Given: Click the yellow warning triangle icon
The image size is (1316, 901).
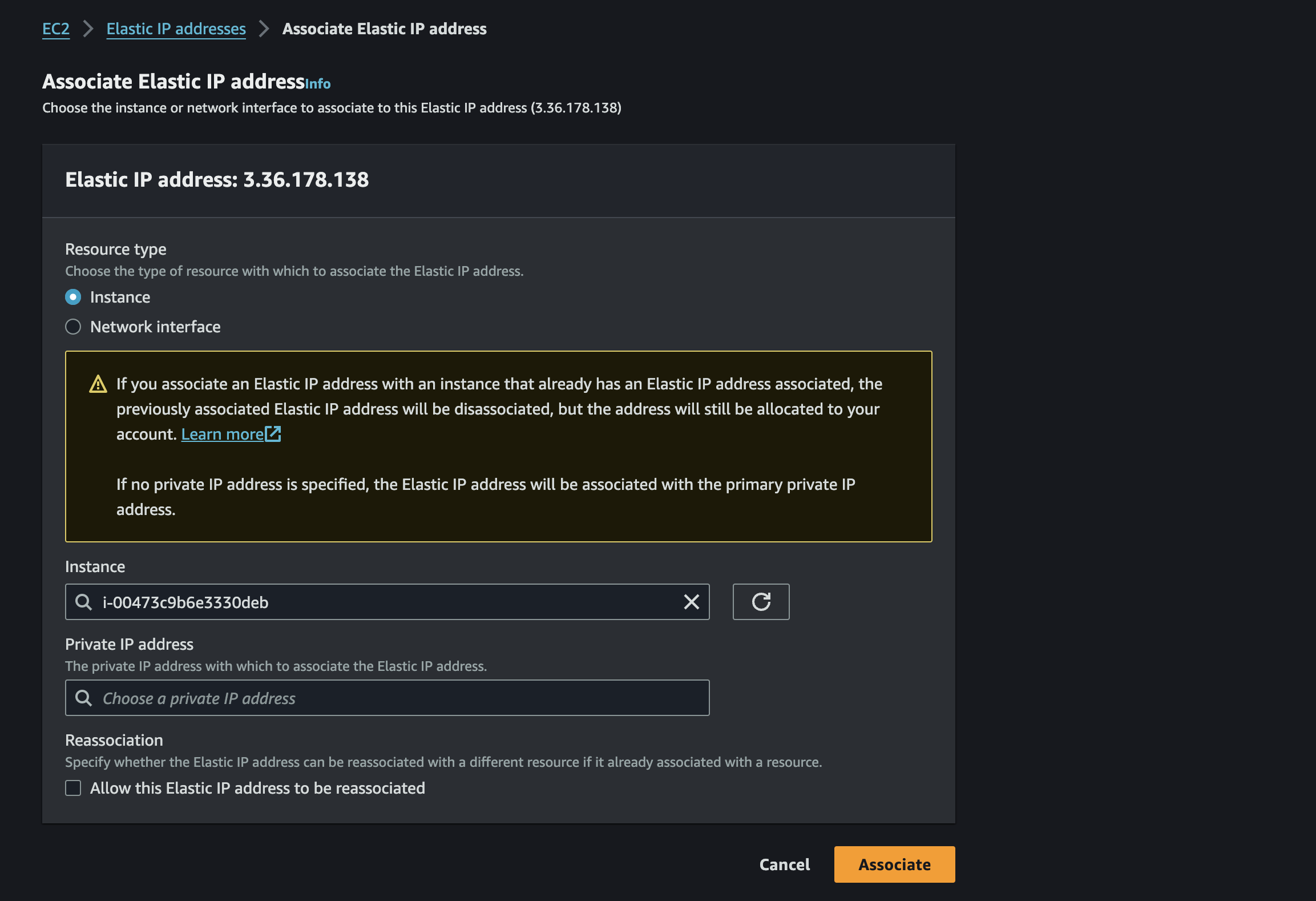Looking at the screenshot, I should pos(98,384).
